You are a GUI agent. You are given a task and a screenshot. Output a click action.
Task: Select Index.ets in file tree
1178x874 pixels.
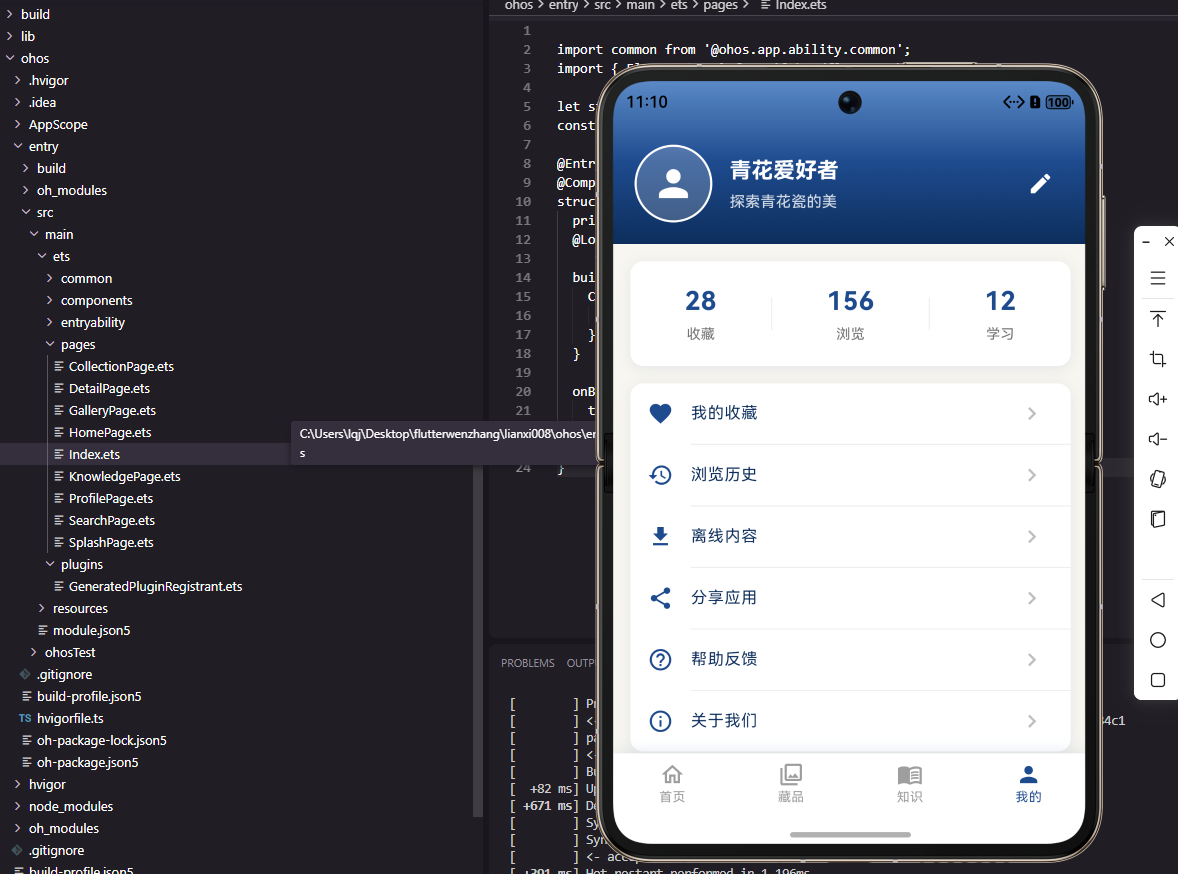pos(94,454)
